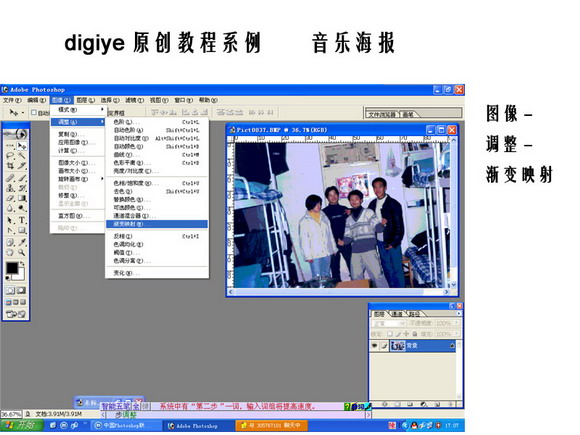Select the Zoom magnifier tool
Screen dimensions: 580x435
[22, 253]
